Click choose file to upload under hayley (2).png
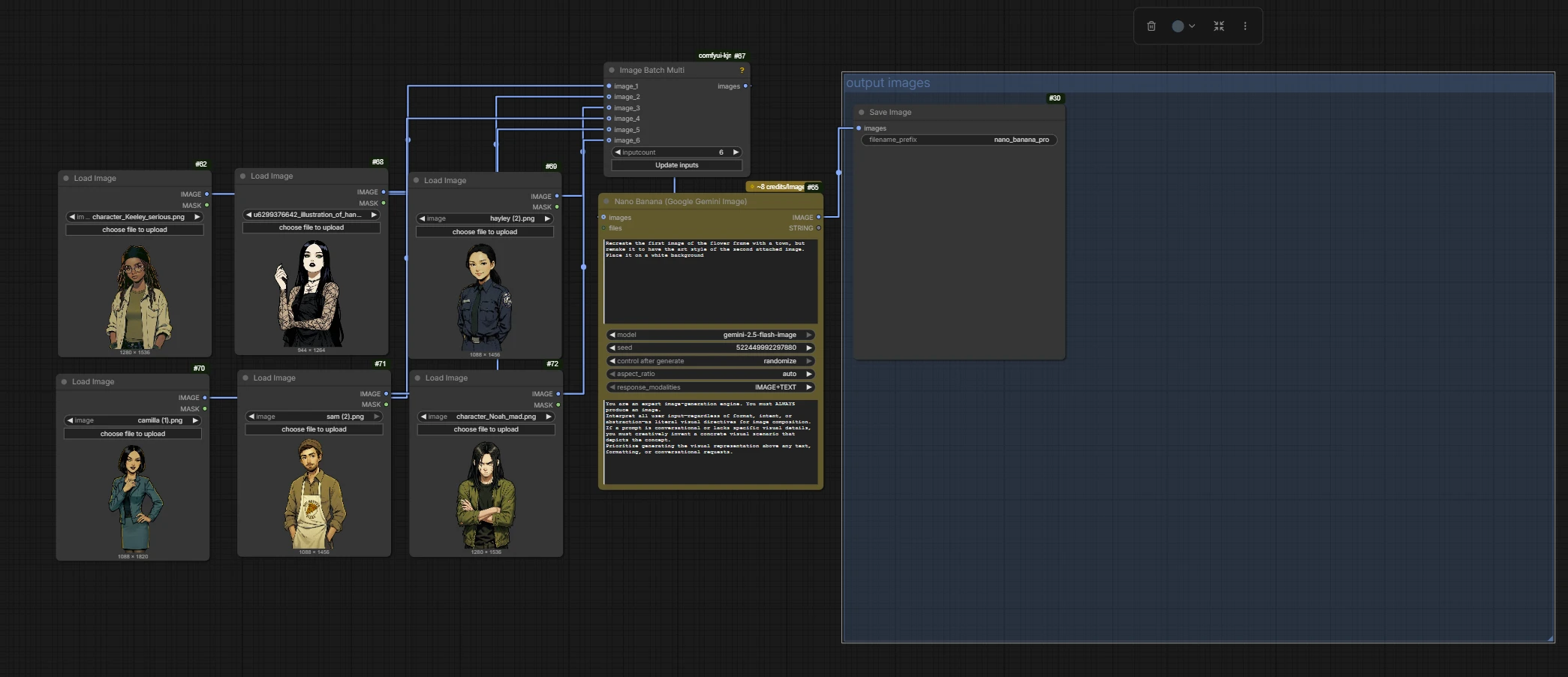The image size is (1568, 677). tap(484, 232)
